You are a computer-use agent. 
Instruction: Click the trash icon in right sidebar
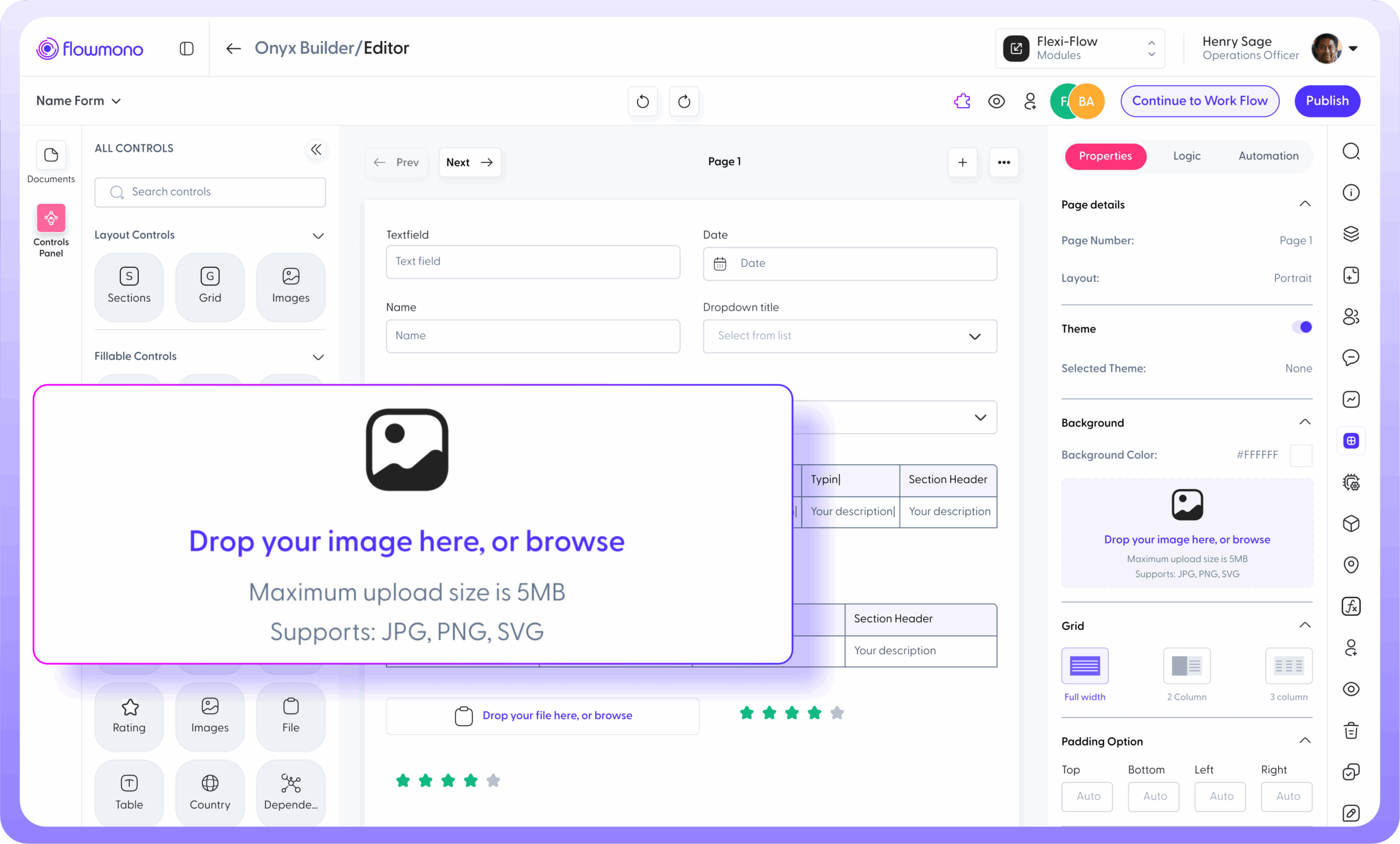[1351, 730]
